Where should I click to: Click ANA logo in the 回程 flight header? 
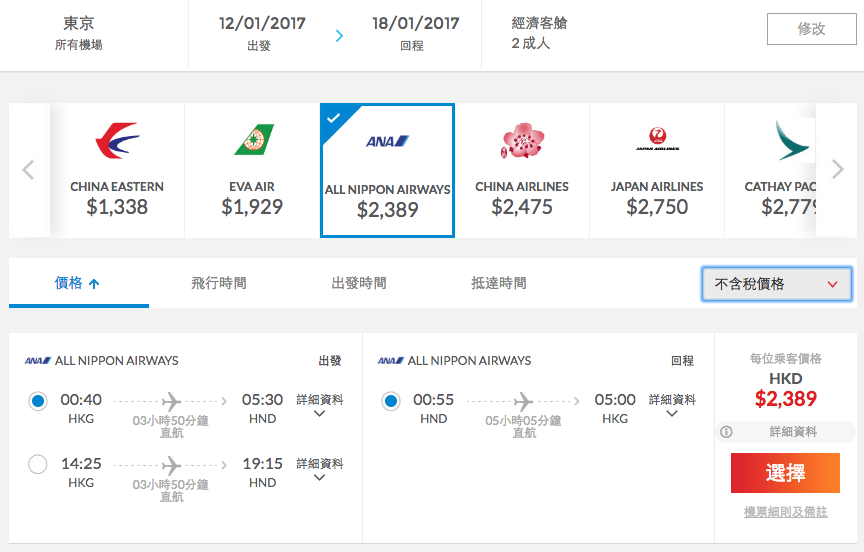[391, 361]
